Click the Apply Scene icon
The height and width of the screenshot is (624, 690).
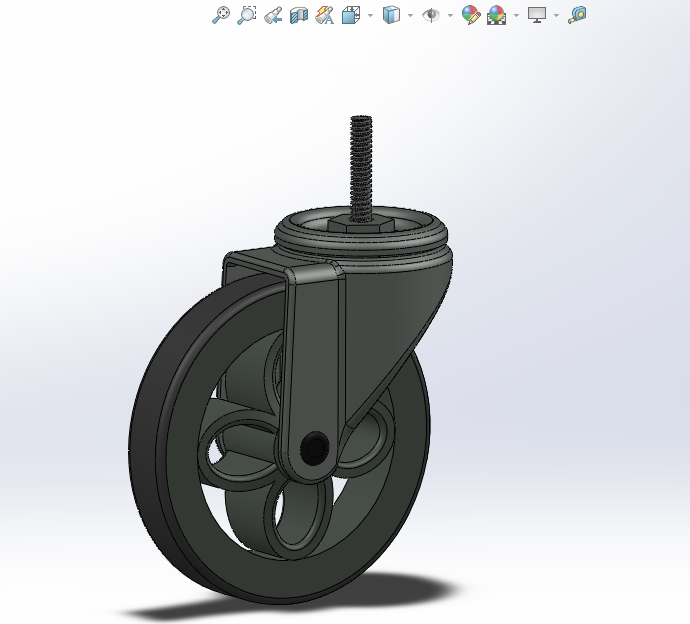(496, 15)
